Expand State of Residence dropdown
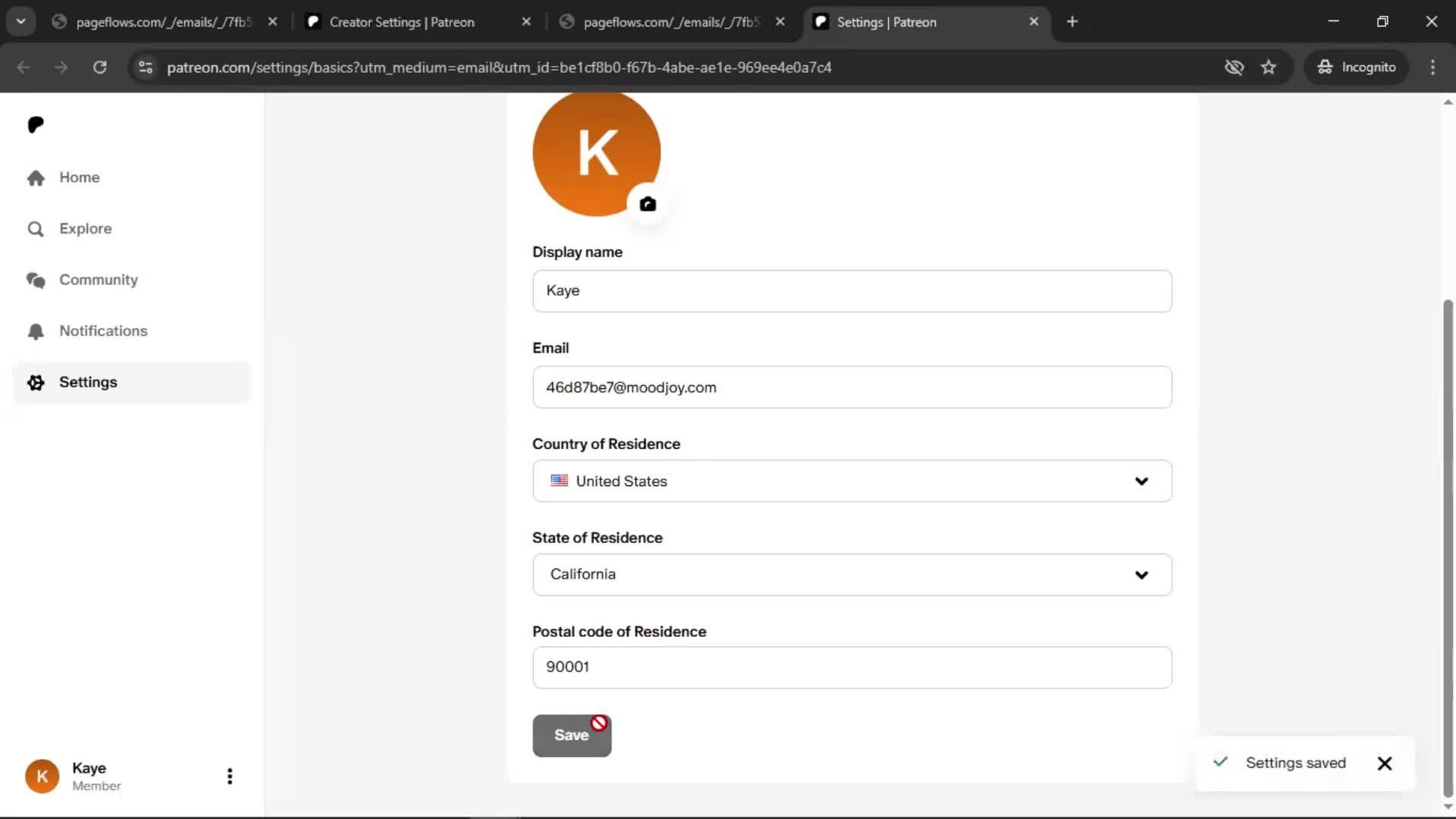Viewport: 1456px width, 819px height. coord(852,574)
